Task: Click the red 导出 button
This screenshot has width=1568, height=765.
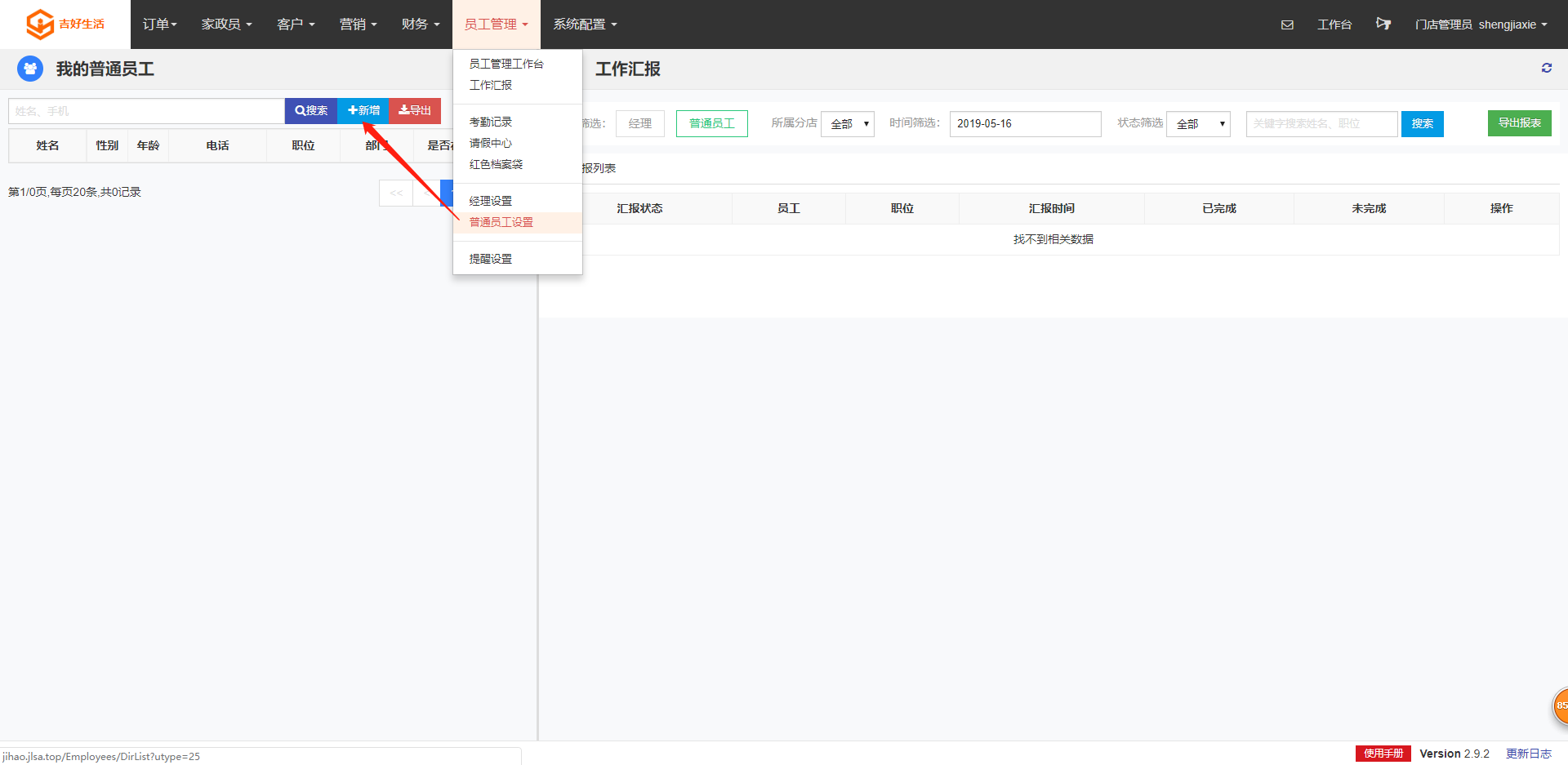Action: point(415,110)
